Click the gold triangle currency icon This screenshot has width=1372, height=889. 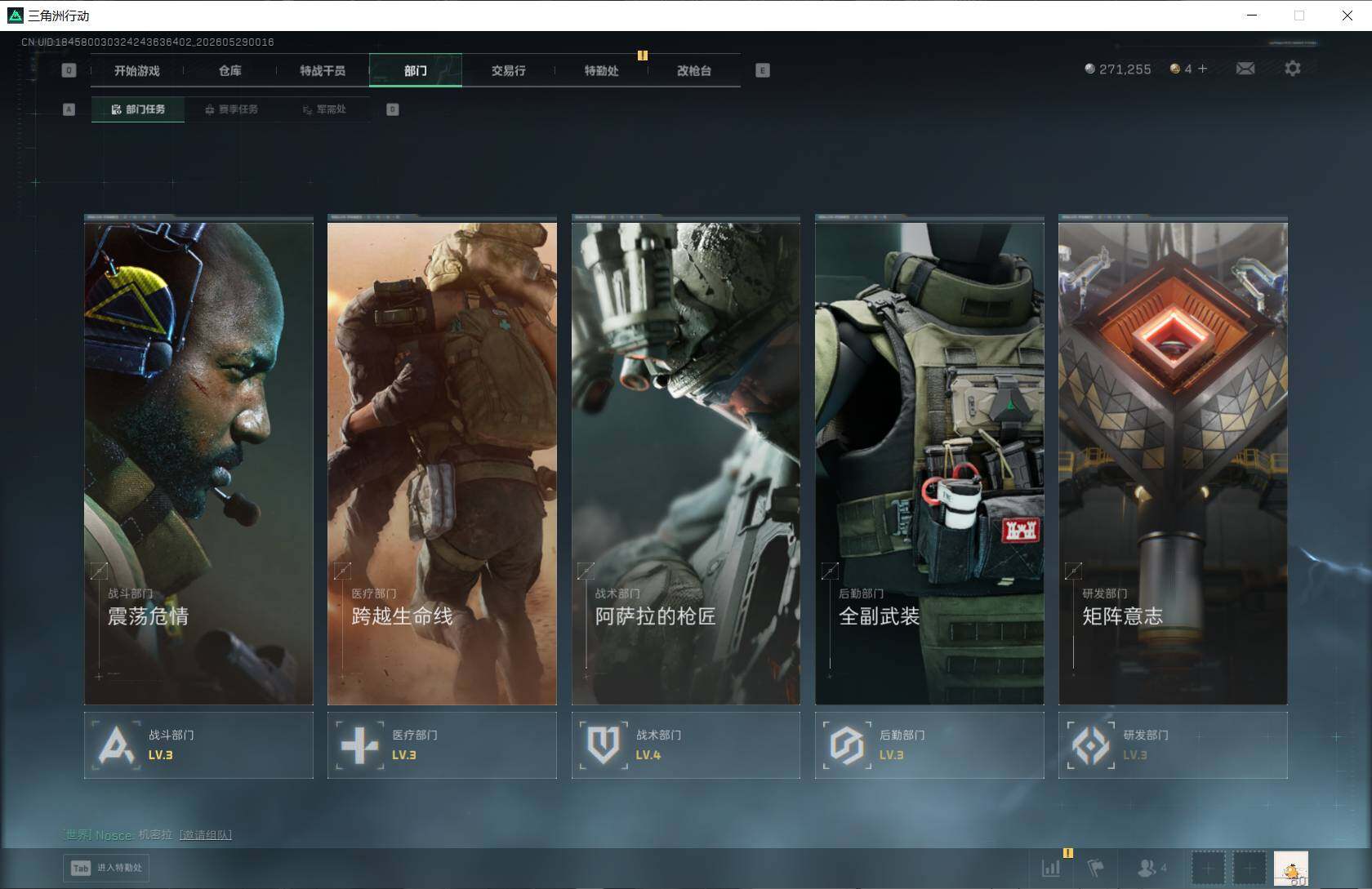click(x=1175, y=69)
